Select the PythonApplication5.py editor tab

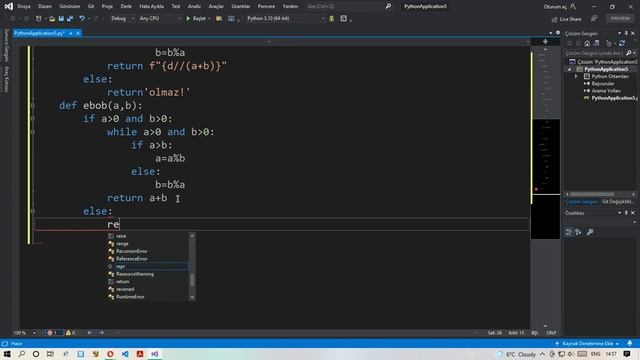coord(39,33)
